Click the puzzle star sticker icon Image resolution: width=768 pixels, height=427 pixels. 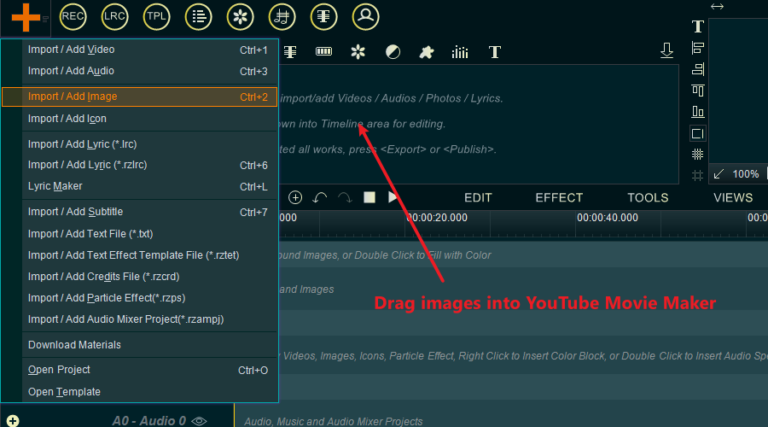[x=426, y=52]
